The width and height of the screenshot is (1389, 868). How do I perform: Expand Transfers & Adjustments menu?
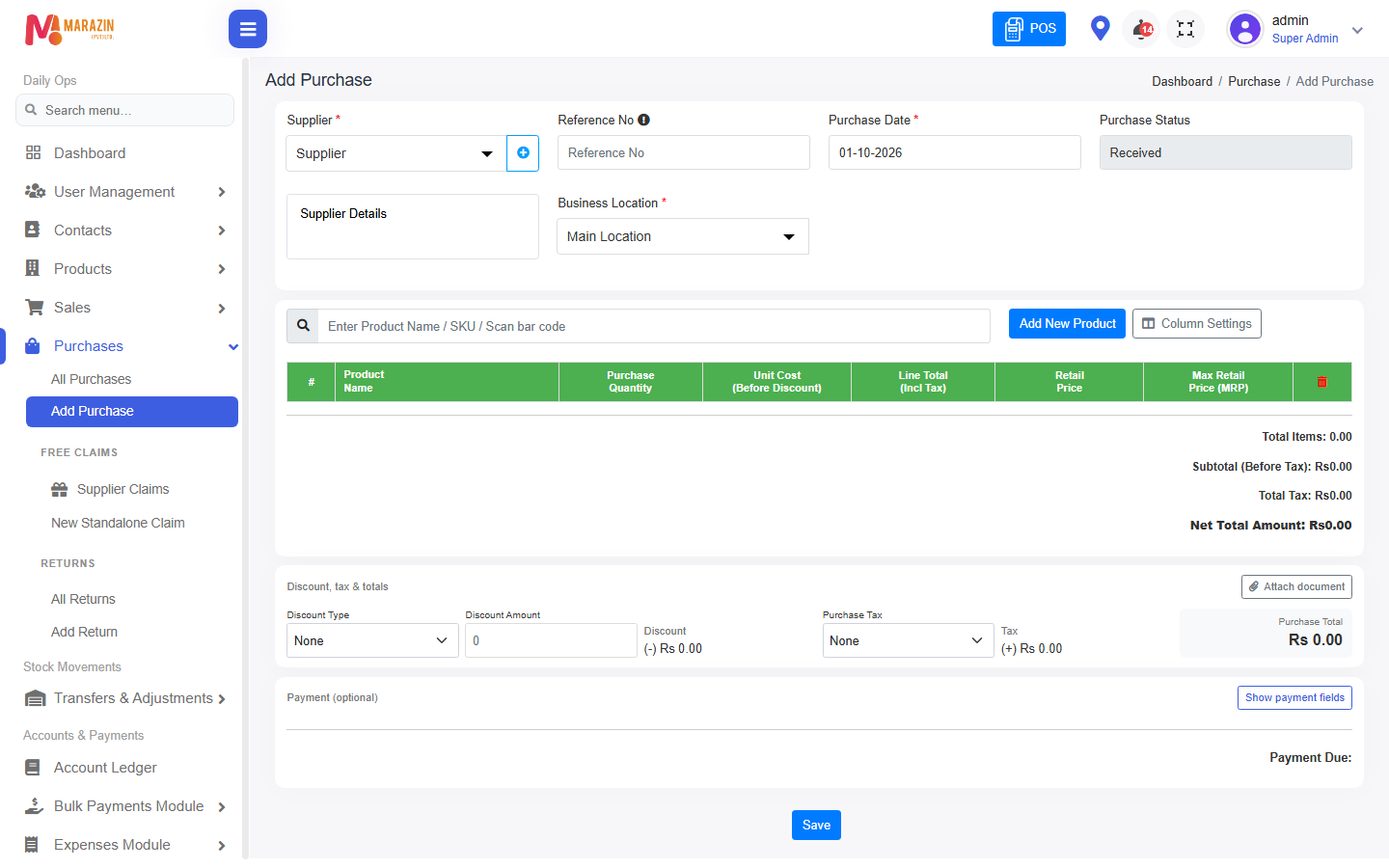[125, 698]
